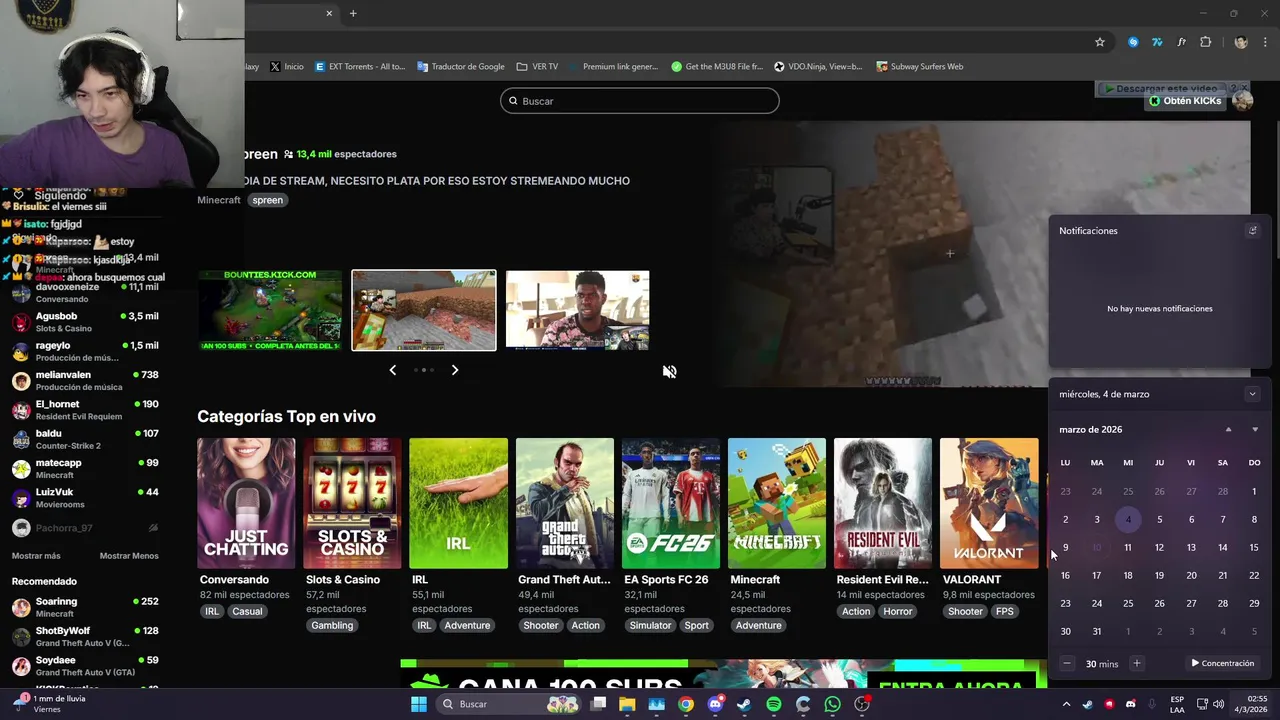Image resolution: width=1280 pixels, height=720 pixels.
Task: Open Steam from the taskbar
Action: click(744, 704)
